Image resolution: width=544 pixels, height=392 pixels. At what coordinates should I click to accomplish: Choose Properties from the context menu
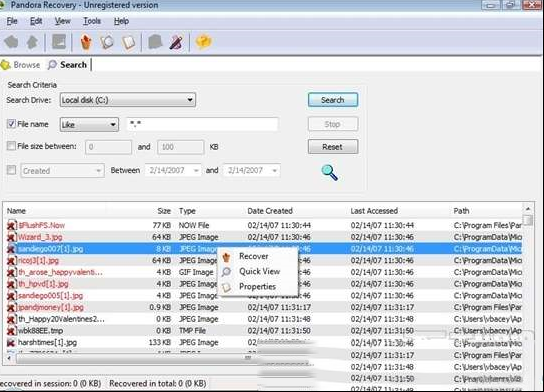[x=257, y=287]
